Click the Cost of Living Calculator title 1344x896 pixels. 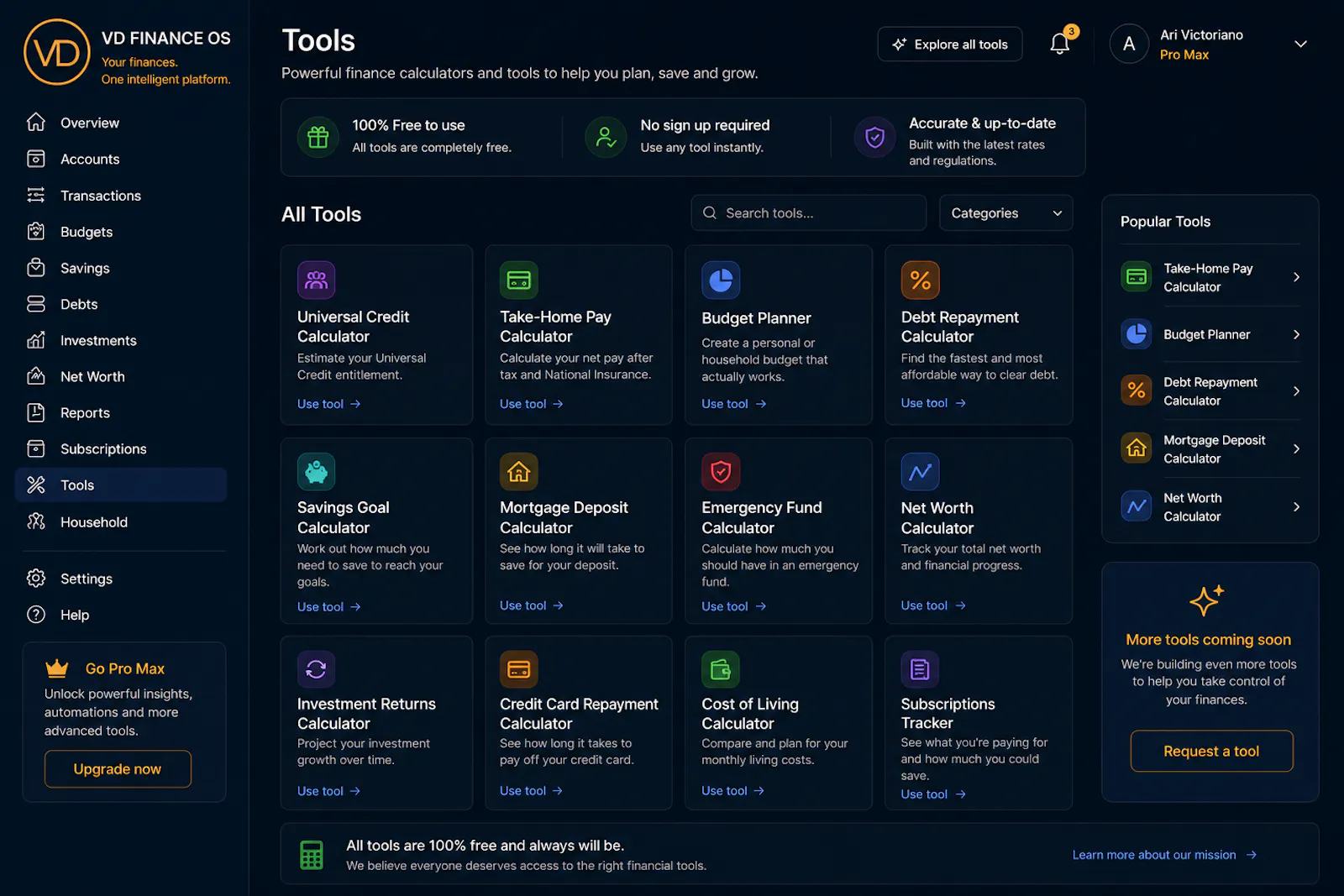click(x=750, y=714)
